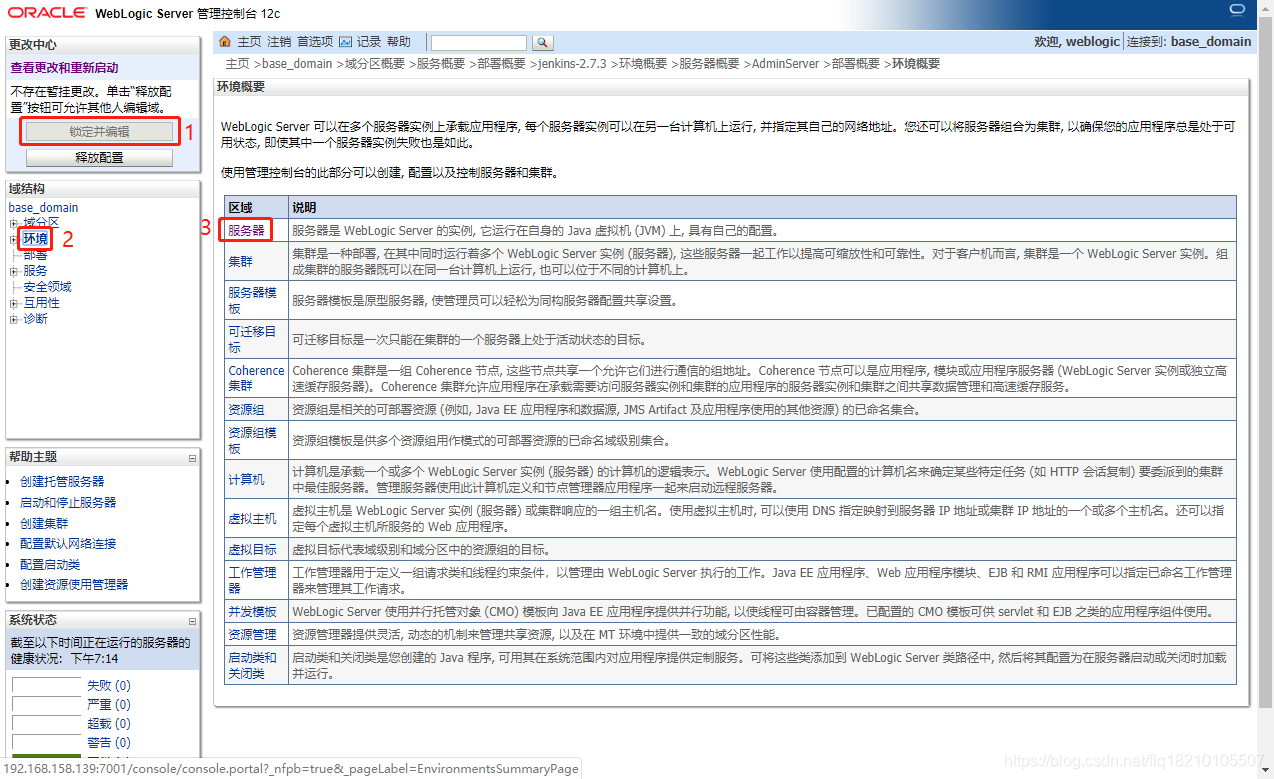Open the 集群 link in the table
Image resolution: width=1274 pixels, height=779 pixels.
(x=240, y=261)
